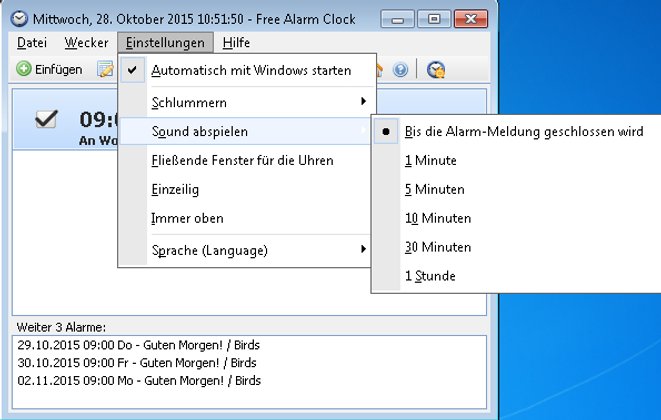Select Bis die Alarm-Meldung geschlossen wird
Viewport: 661px width, 420px height.
coord(516,132)
